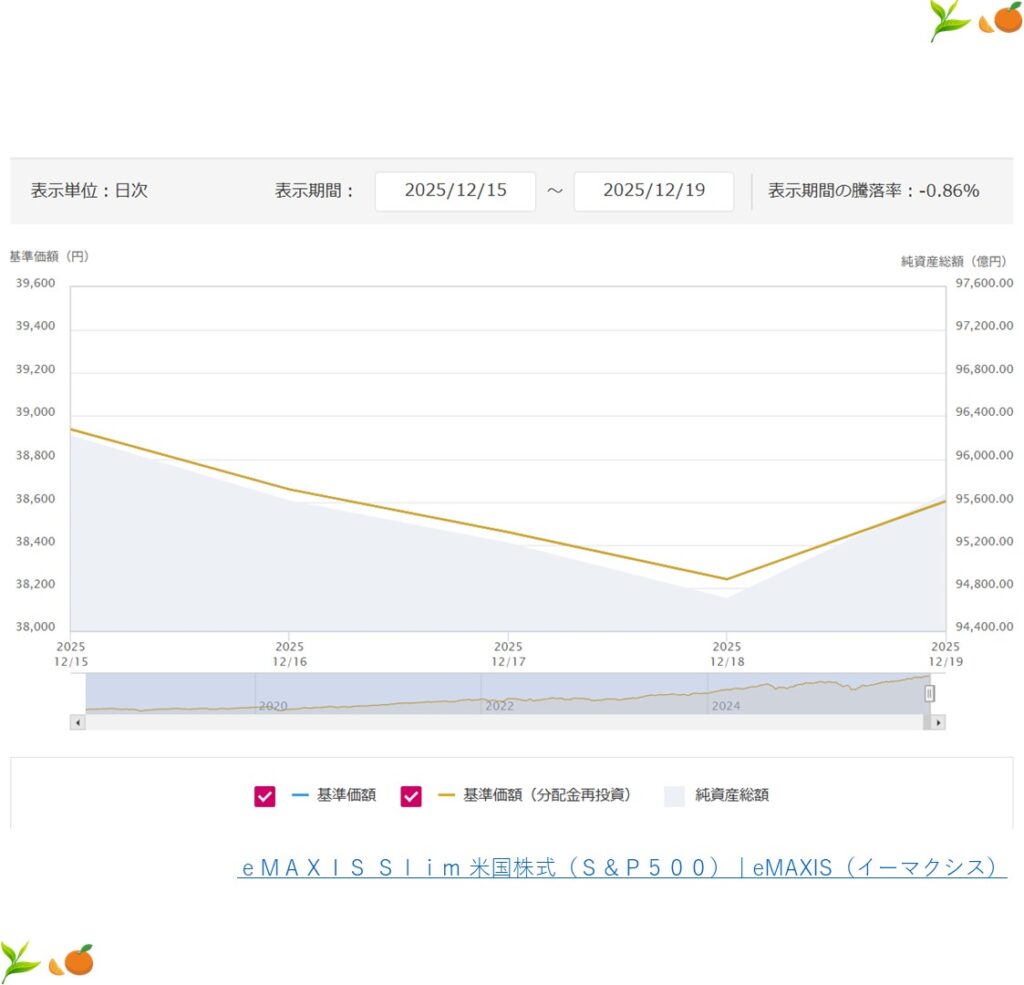Click the leaf and orange logo at top right
Viewport: 1024px width, 985px height.
coord(975,20)
